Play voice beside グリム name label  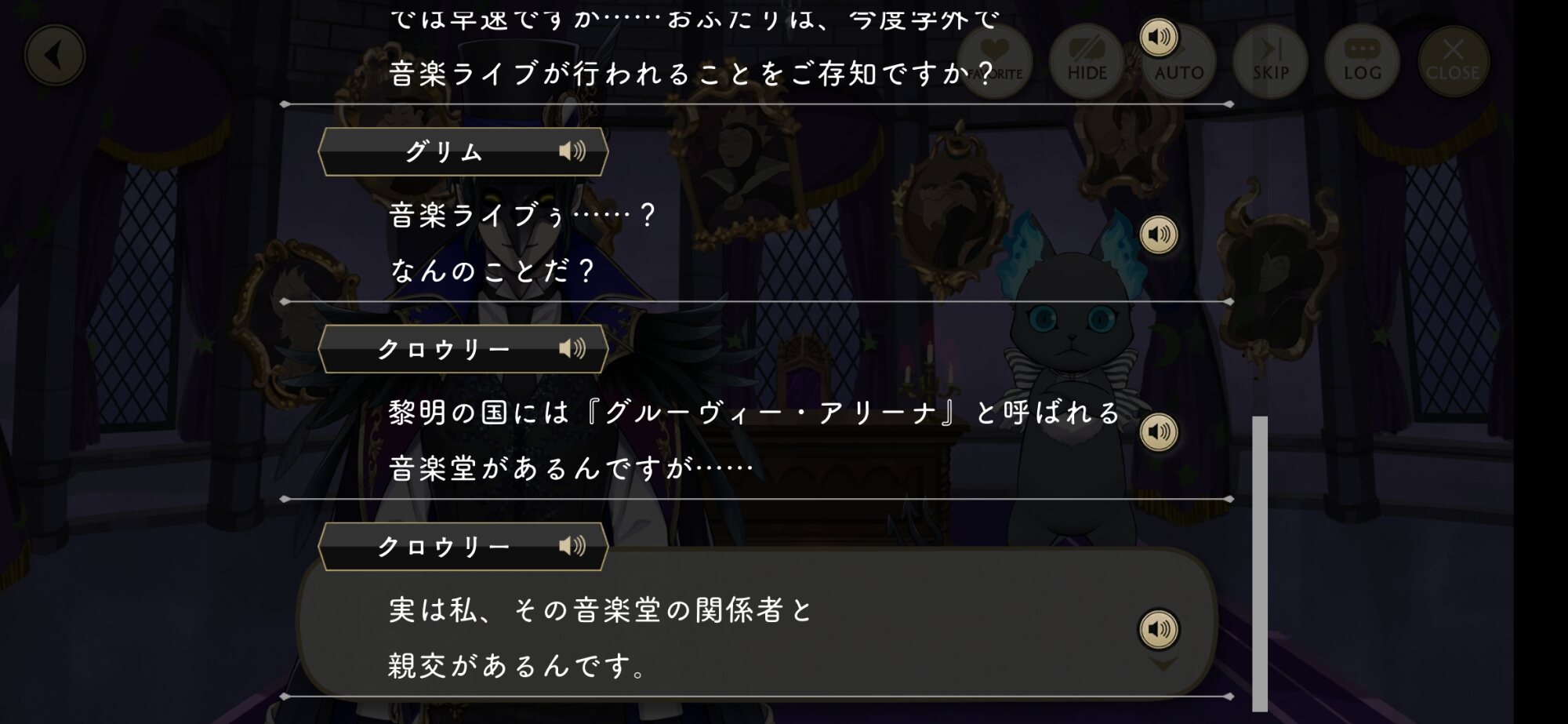click(x=572, y=151)
